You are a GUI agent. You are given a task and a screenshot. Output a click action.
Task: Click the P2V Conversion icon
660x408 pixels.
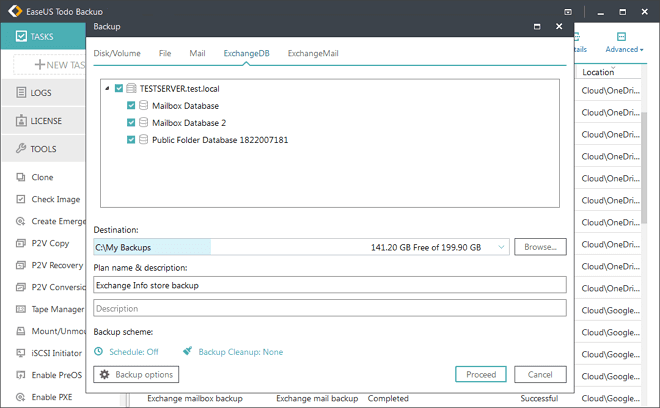pos(21,287)
